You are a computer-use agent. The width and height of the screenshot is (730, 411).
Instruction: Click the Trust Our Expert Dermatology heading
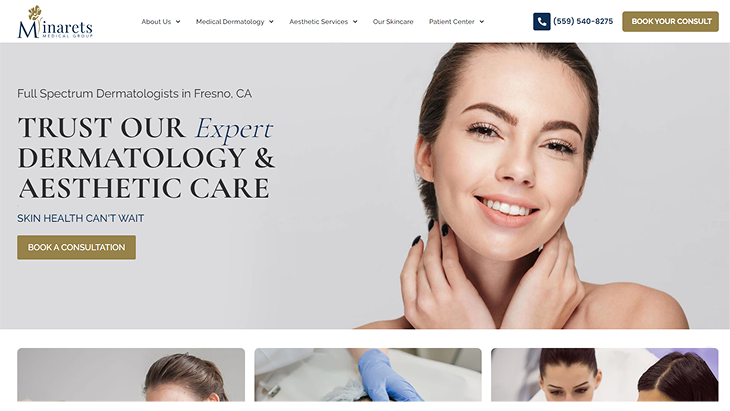pos(146,158)
